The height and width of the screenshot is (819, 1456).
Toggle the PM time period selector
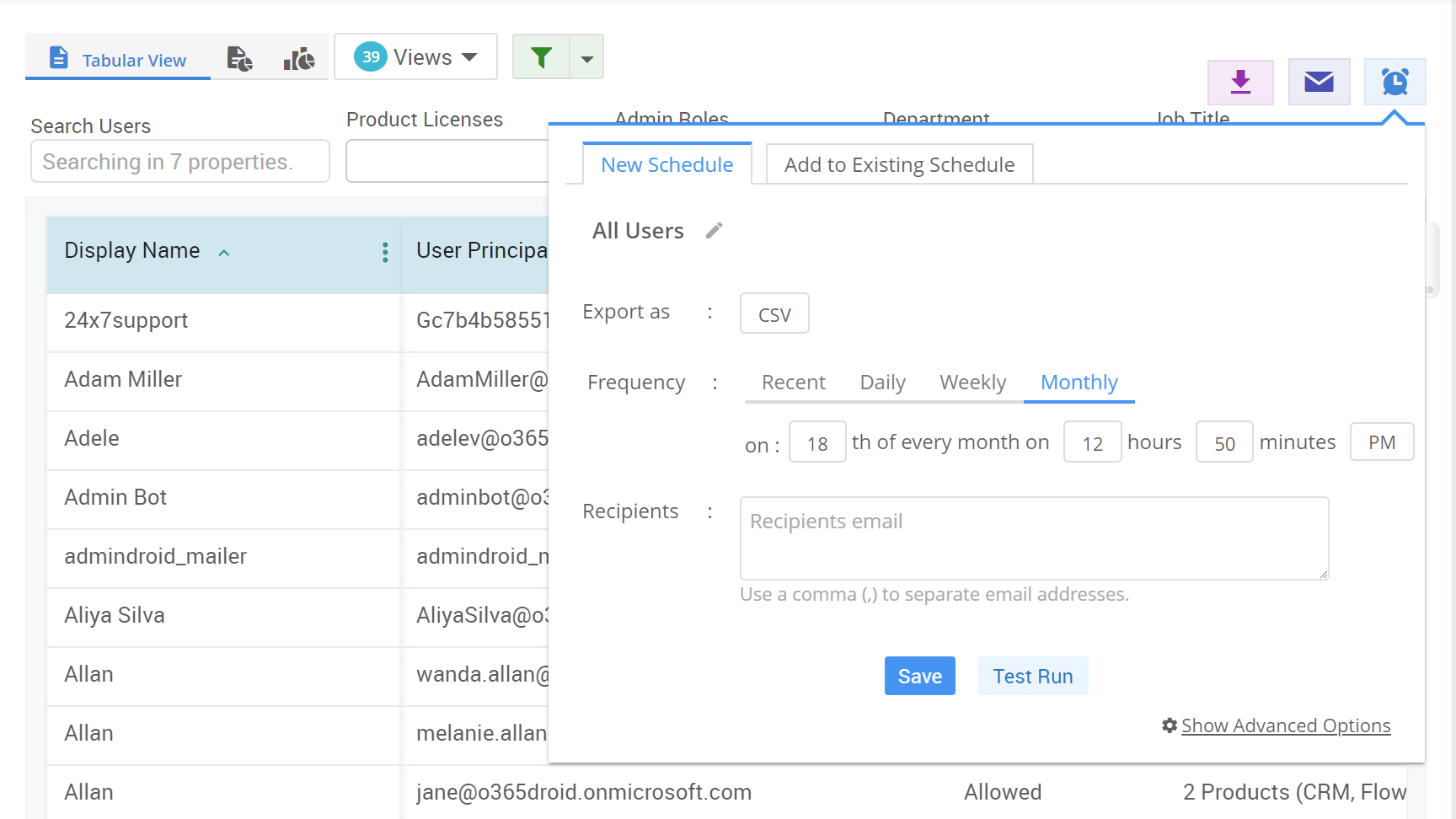1381,442
